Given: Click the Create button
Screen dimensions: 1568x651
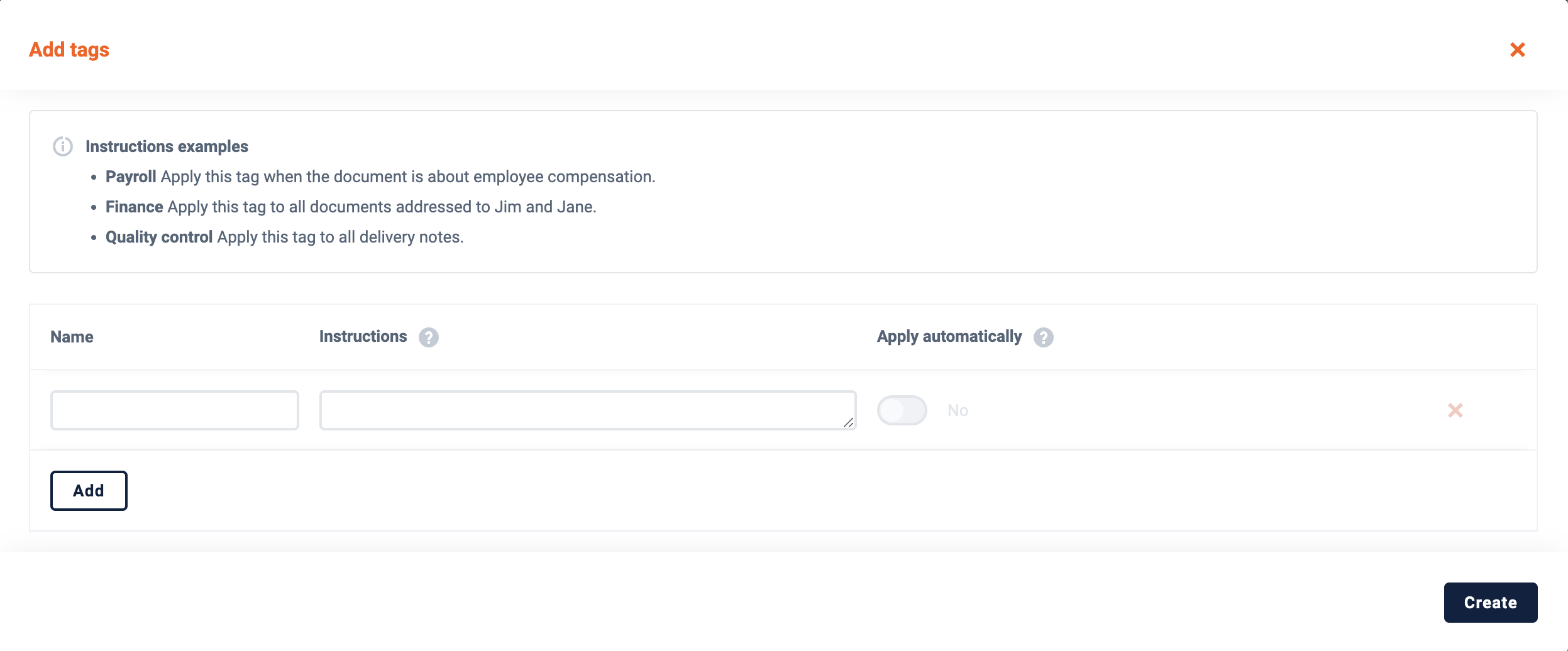Looking at the screenshot, I should pos(1490,603).
